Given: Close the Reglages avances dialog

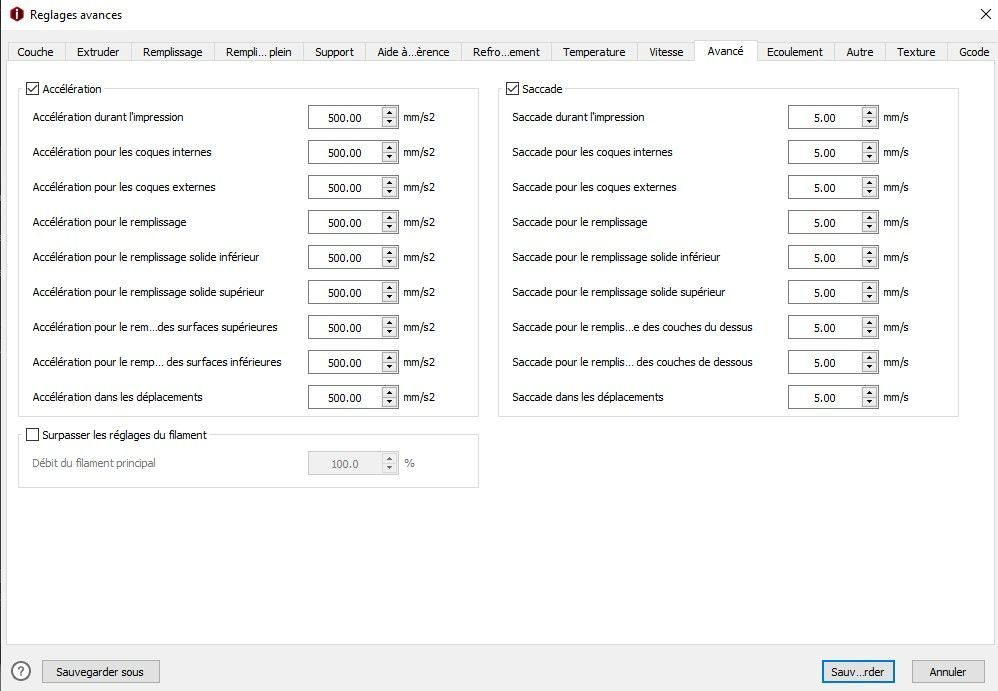Looking at the screenshot, I should tap(985, 14).
